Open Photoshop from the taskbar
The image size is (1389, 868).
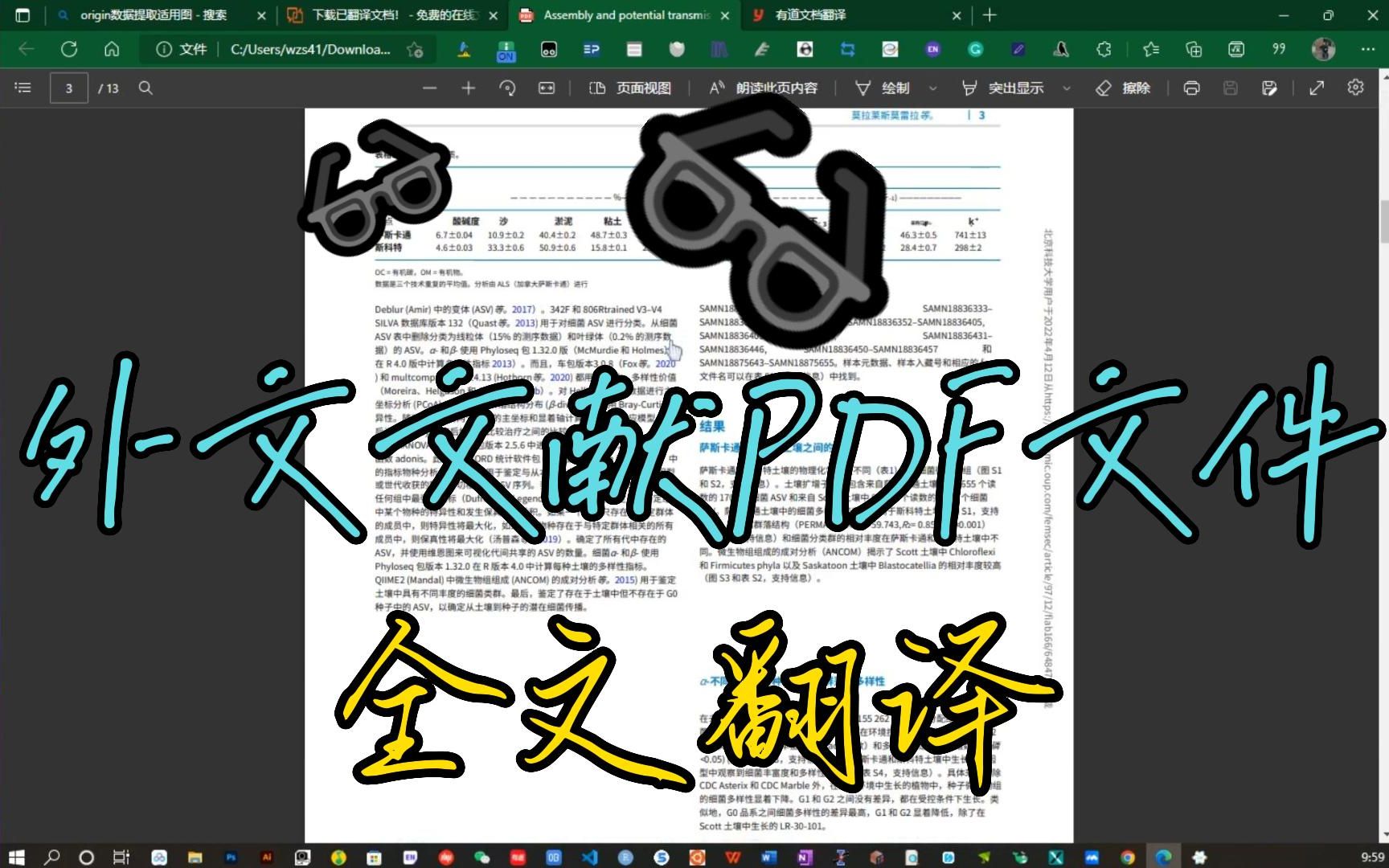pyautogui.click(x=231, y=858)
